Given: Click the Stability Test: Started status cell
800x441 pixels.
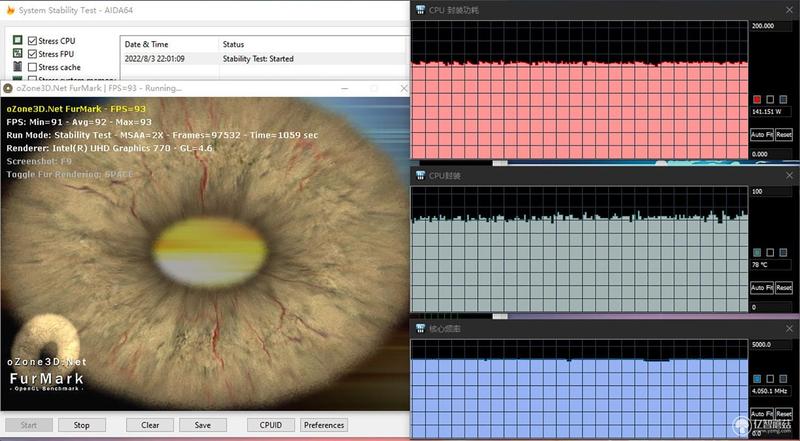Looking at the screenshot, I should [258, 59].
